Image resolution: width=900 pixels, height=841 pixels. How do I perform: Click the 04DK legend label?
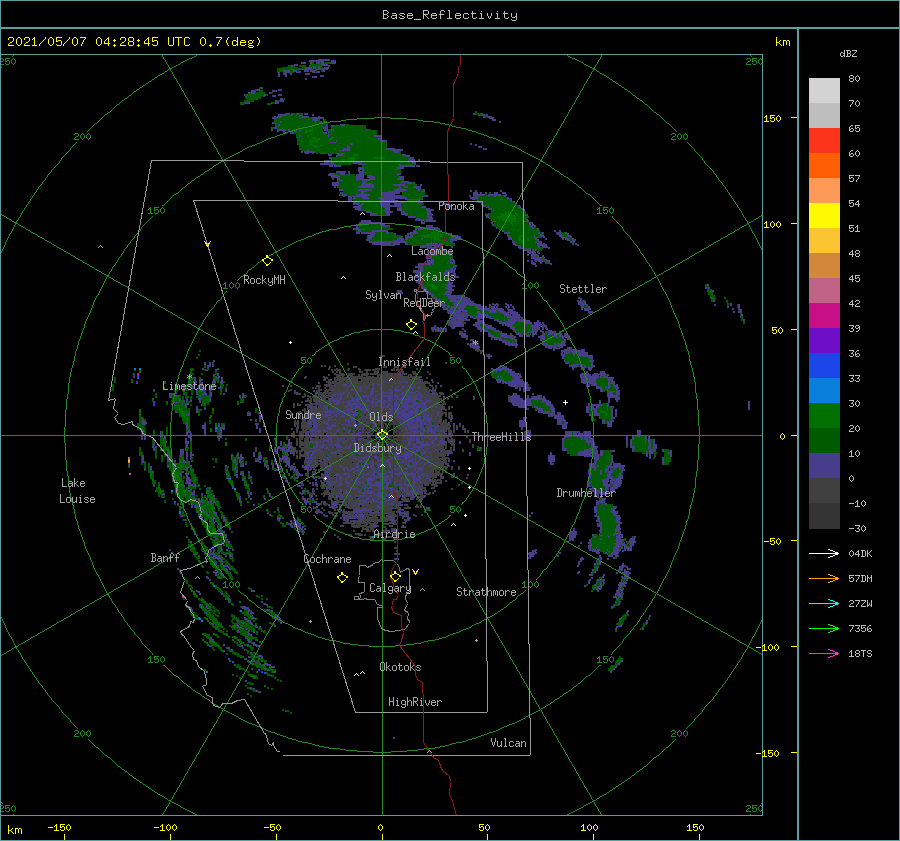coord(860,553)
